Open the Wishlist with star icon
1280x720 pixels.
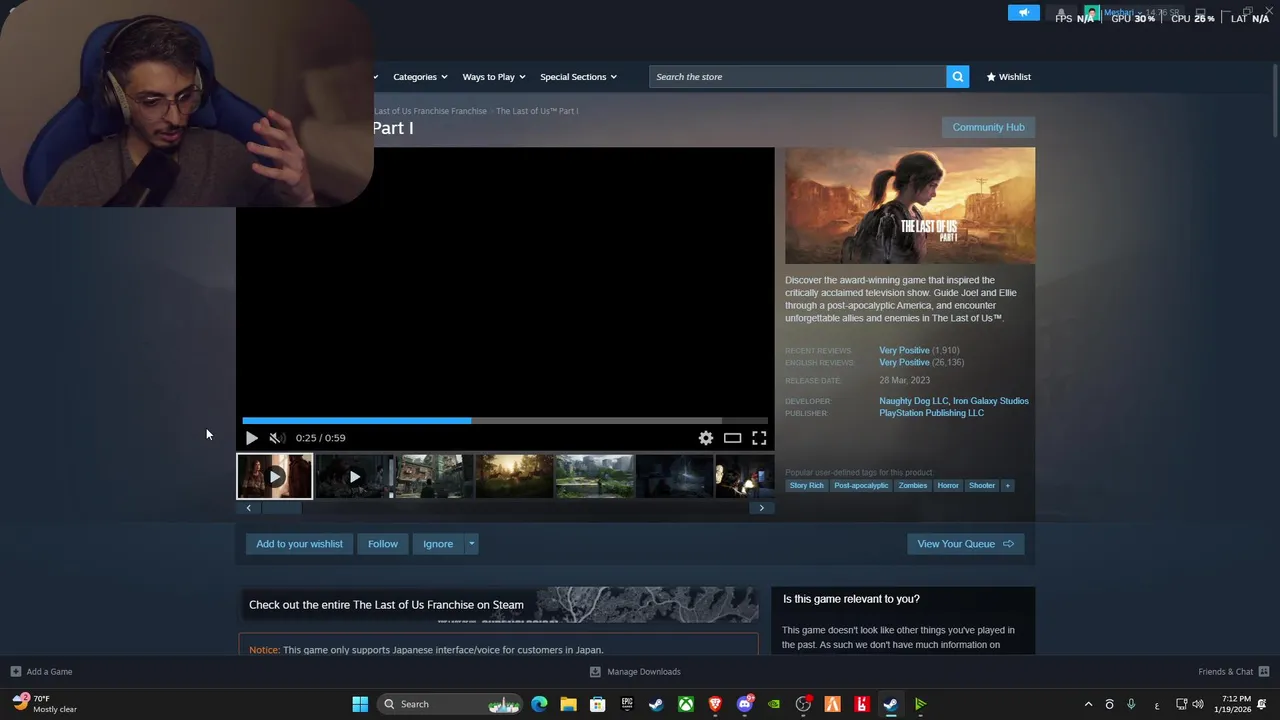1008,77
